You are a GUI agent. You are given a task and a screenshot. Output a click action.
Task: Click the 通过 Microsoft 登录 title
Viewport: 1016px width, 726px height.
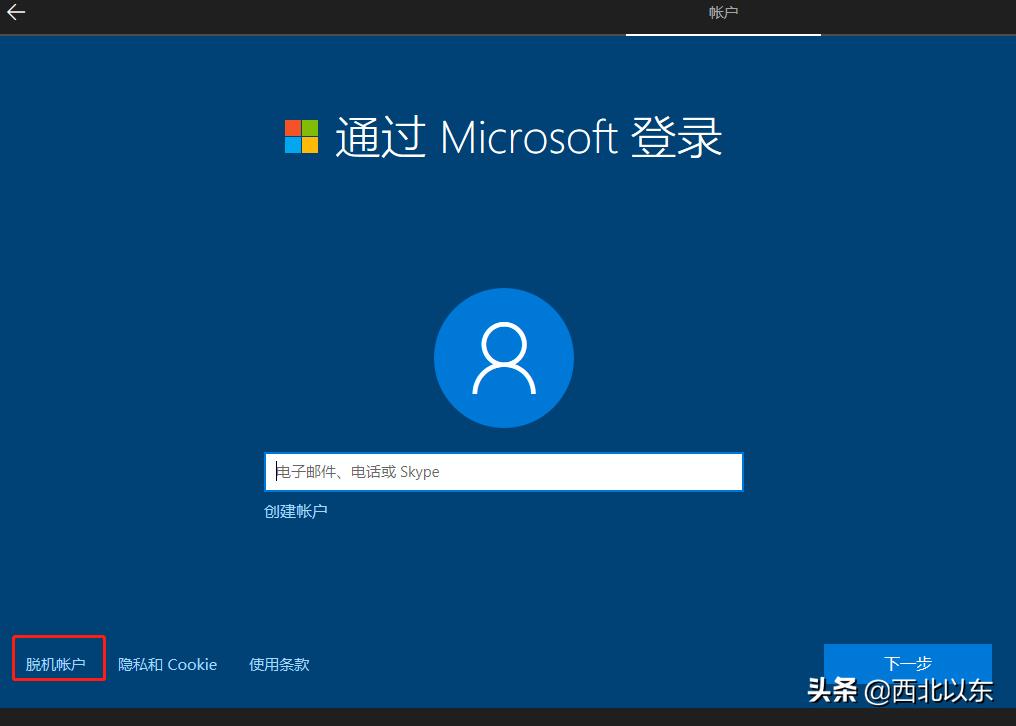[x=525, y=136]
